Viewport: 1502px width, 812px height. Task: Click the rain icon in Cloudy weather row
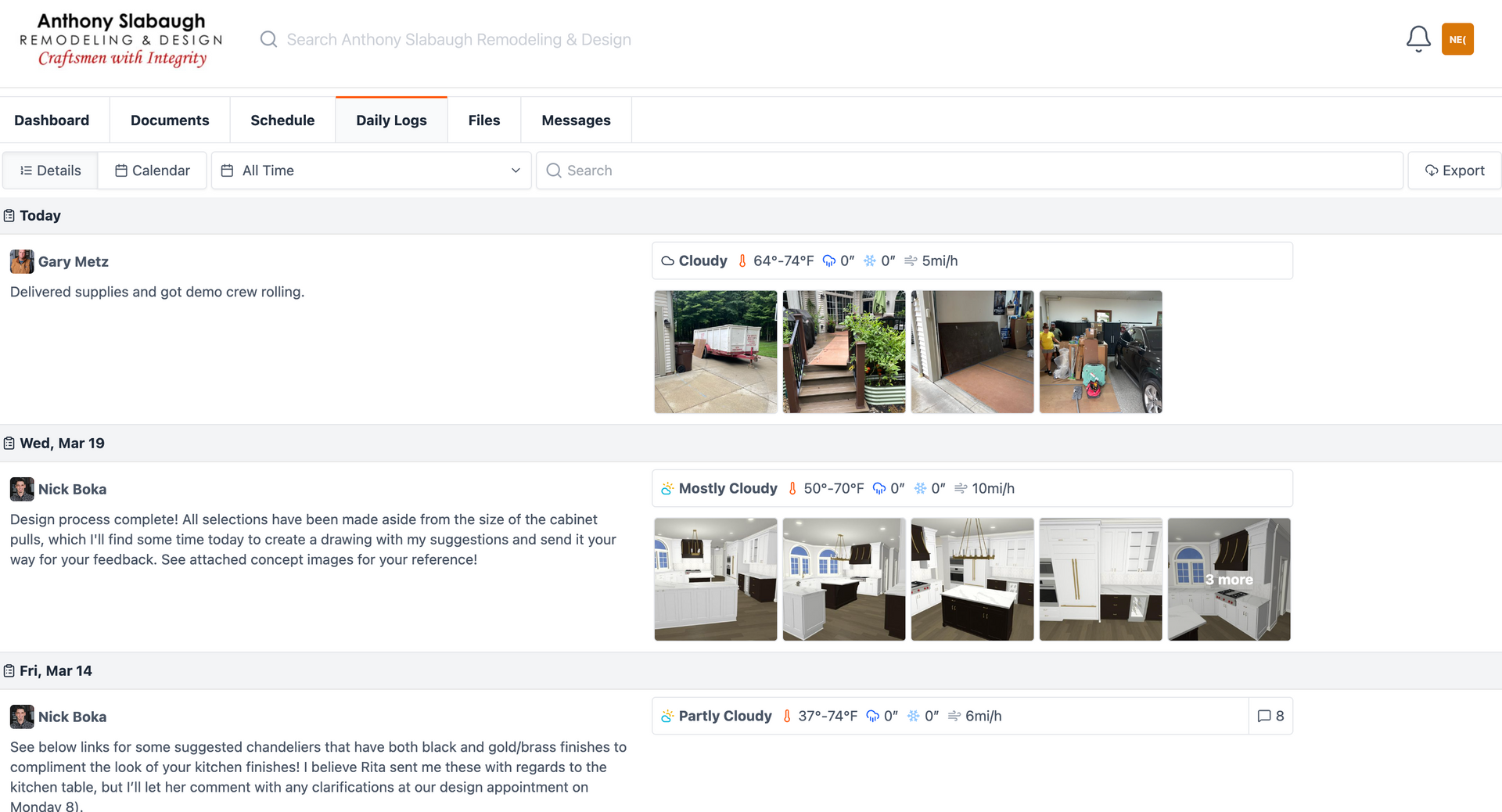pos(829,261)
